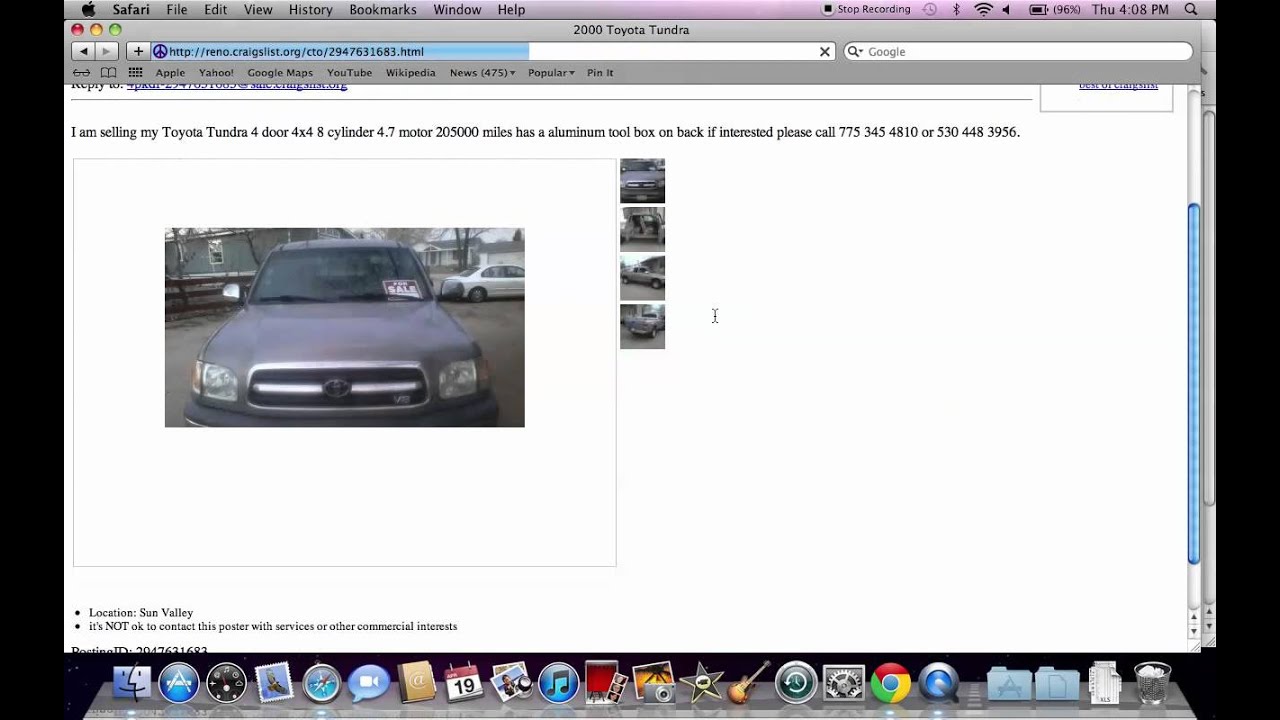The height and width of the screenshot is (720, 1280).
Task: Open the Edit menu
Action: 216,9
